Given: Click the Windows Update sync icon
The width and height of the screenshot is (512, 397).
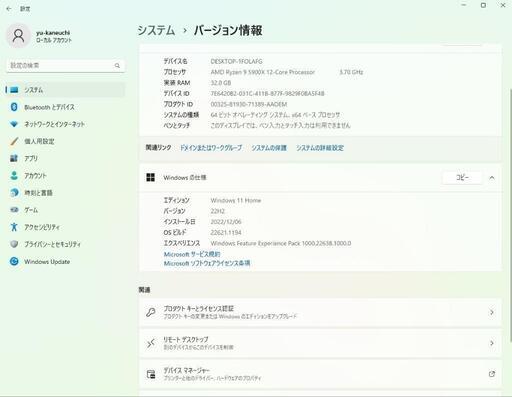Looking at the screenshot, I should coord(14,261).
